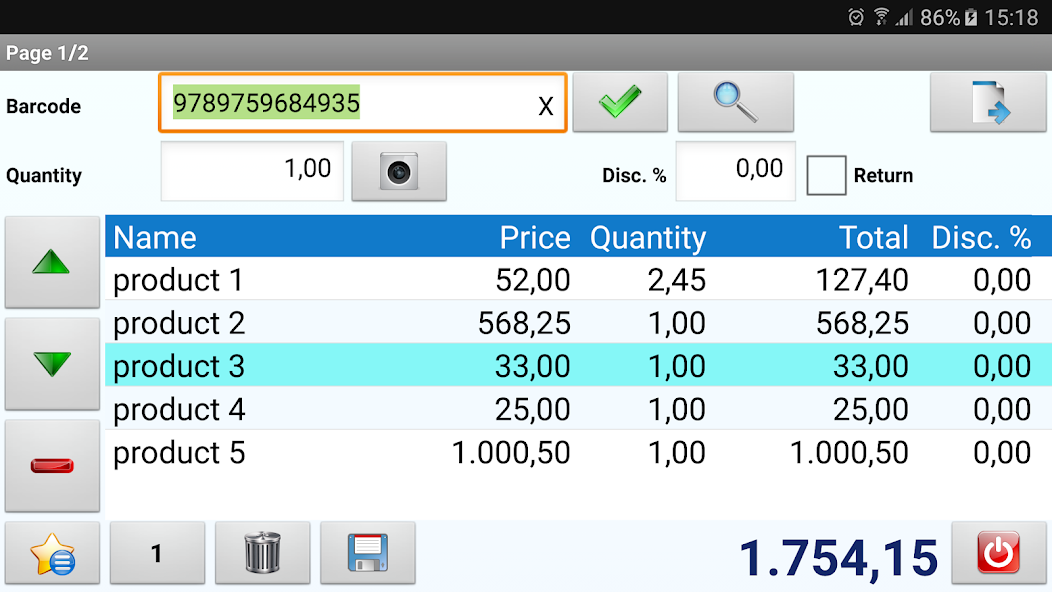Remove selected item with red button
The height and width of the screenshot is (592, 1052).
coord(52,465)
